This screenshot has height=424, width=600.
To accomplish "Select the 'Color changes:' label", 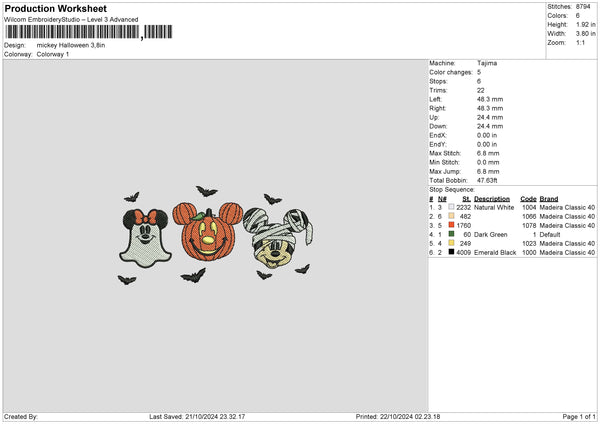I will [451, 72].
